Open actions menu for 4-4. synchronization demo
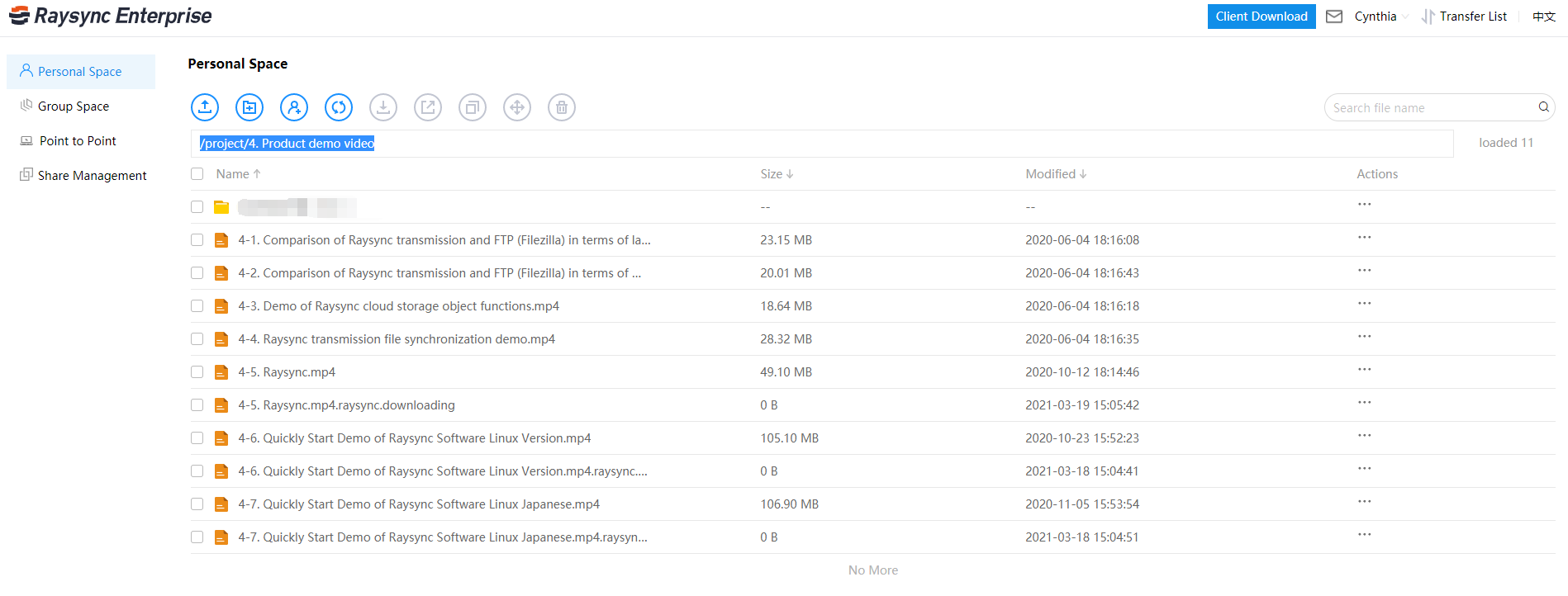 [1364, 337]
